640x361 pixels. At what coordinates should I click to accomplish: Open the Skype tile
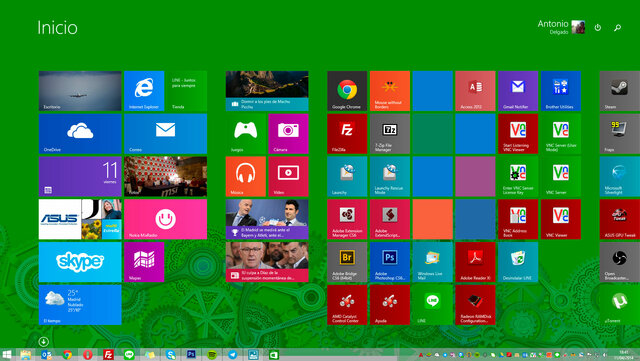80,262
